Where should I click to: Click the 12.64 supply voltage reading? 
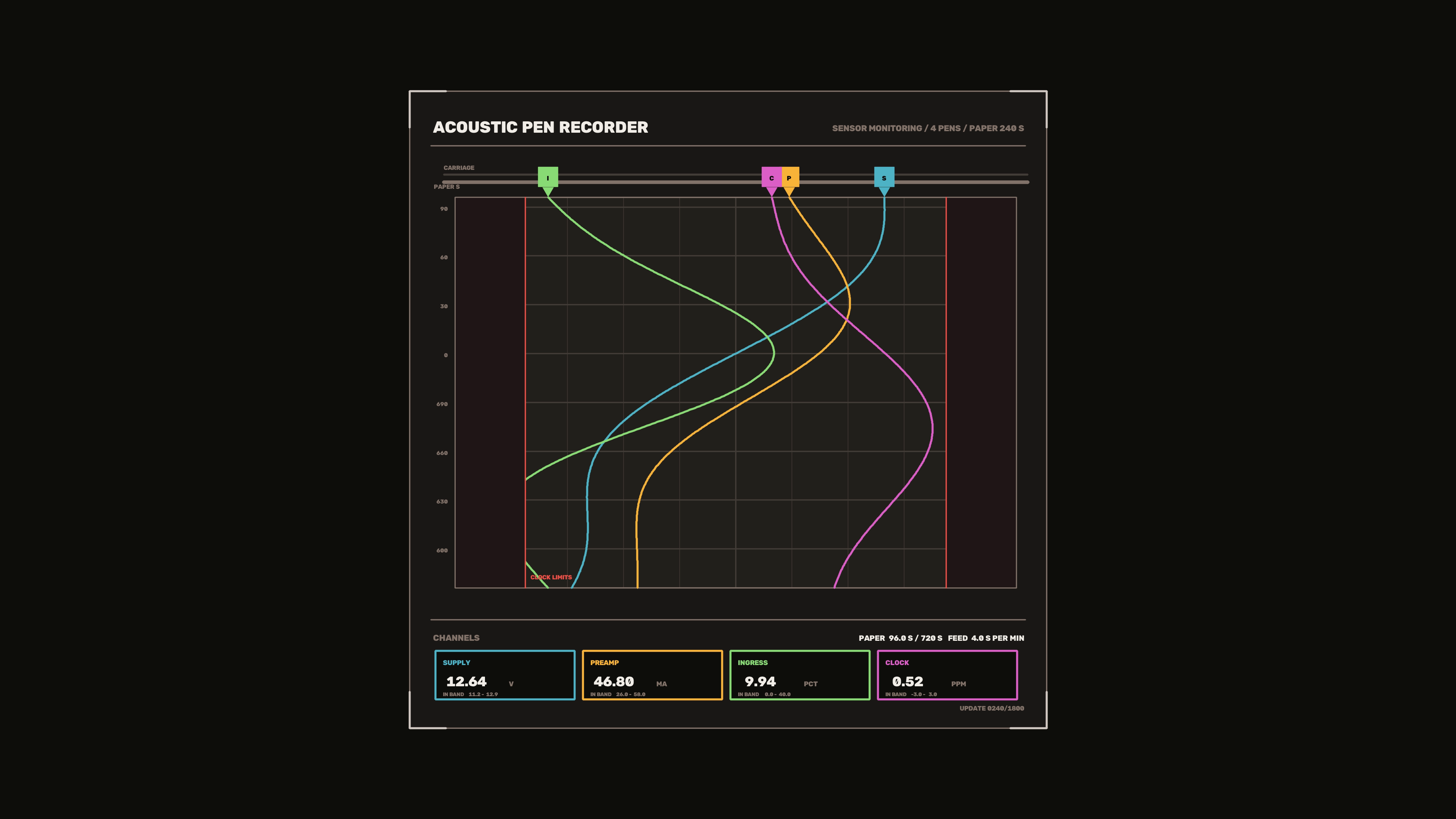pyautogui.click(x=466, y=682)
